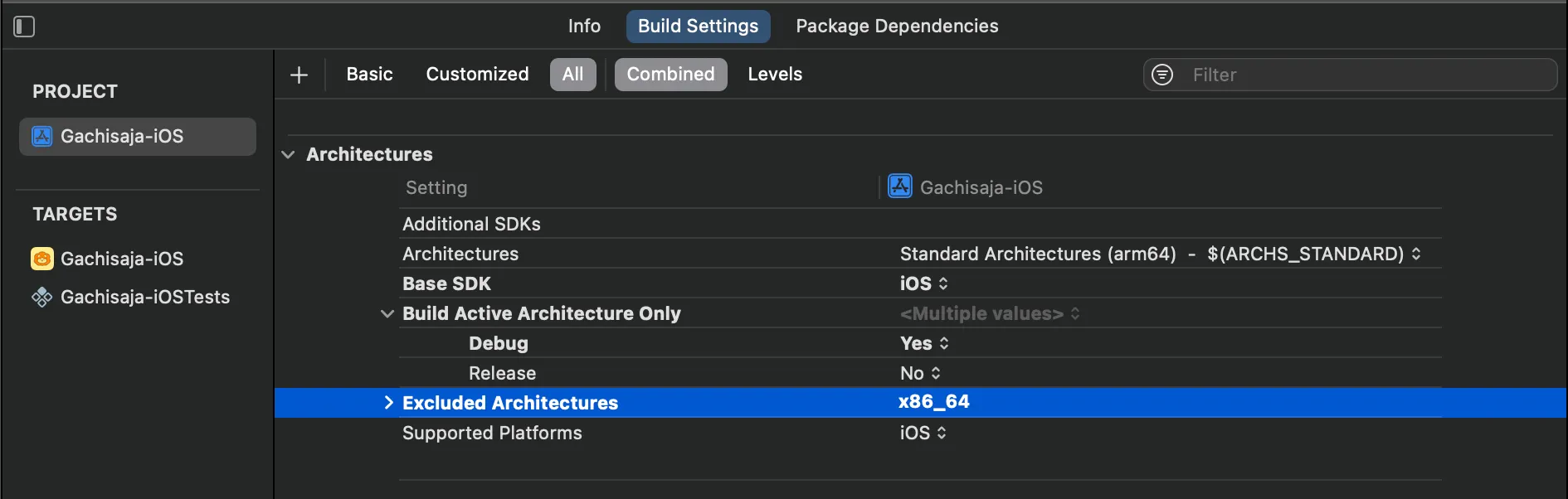Open the Base SDK iOS popup
Viewport: 1568px width, 499px height.
[x=923, y=283]
